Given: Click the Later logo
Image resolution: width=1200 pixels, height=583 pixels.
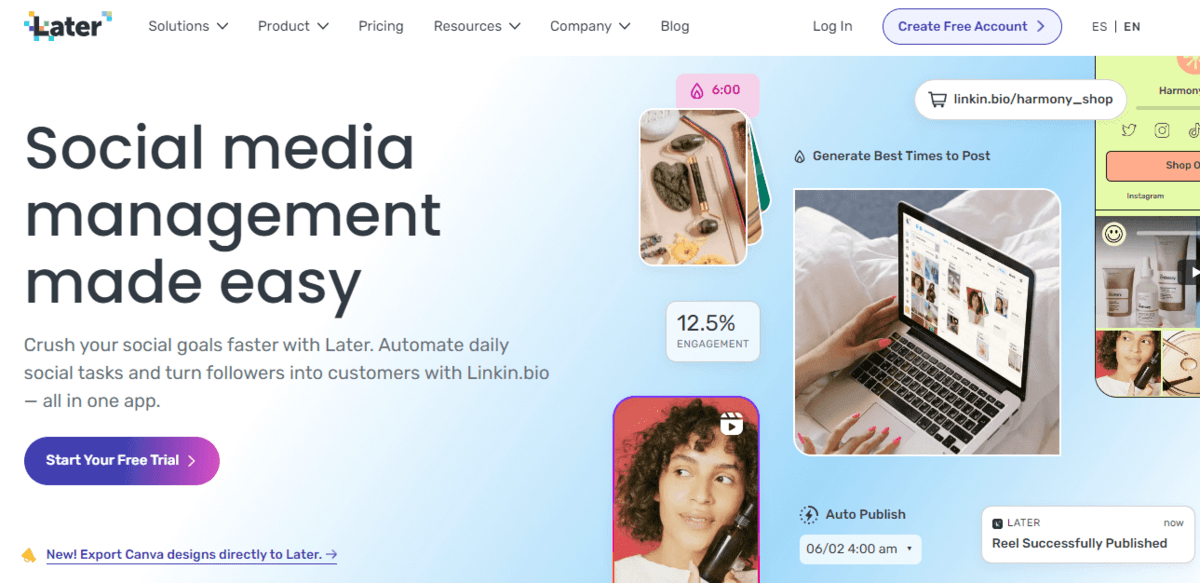Looking at the screenshot, I should pyautogui.click(x=68, y=26).
